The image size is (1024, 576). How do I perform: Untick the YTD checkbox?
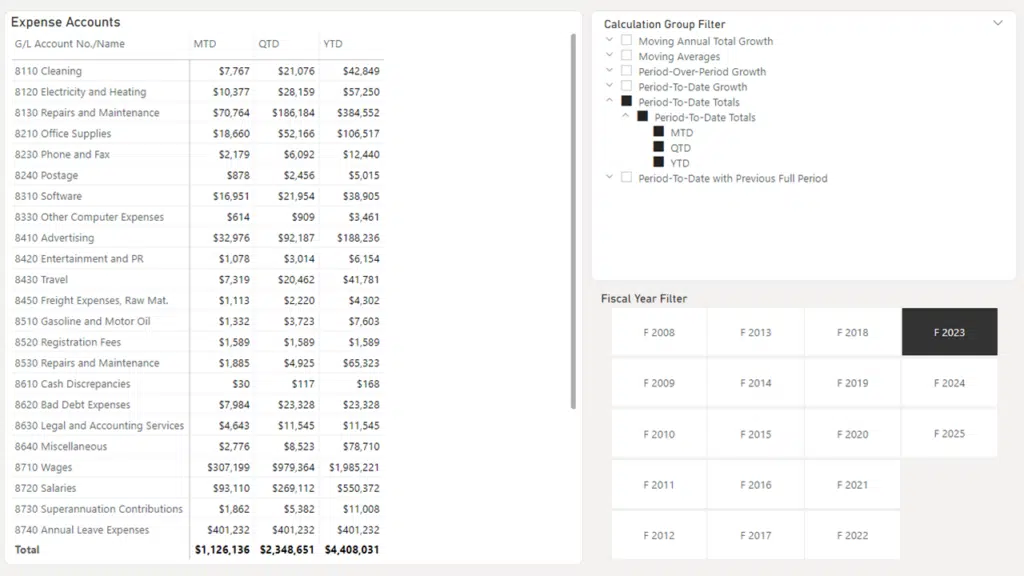click(658, 162)
